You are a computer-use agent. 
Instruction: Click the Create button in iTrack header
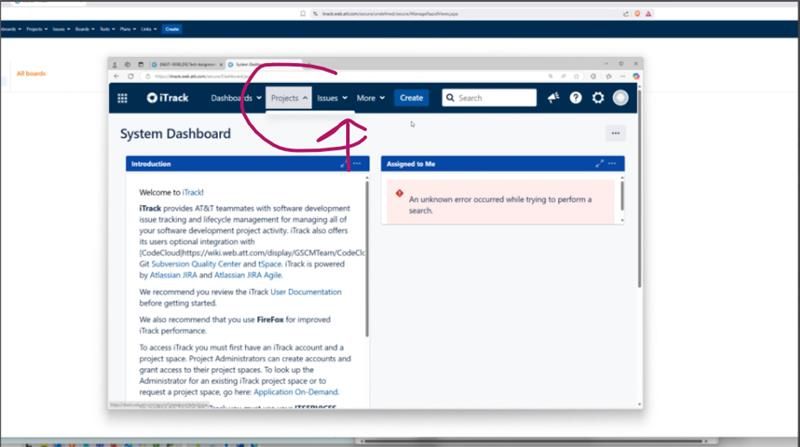pyautogui.click(x=411, y=98)
